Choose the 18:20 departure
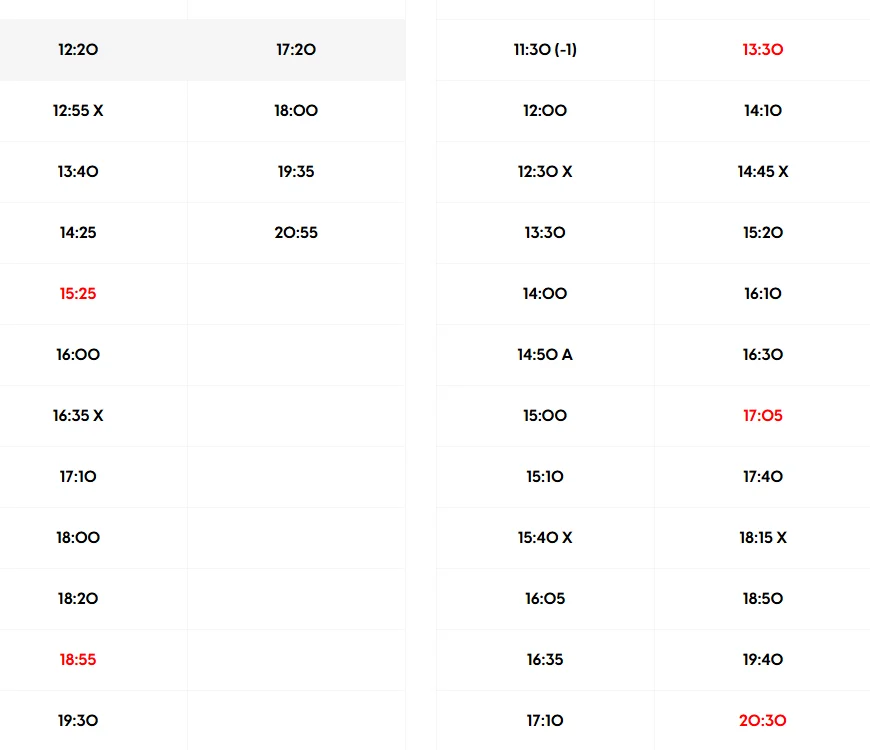The width and height of the screenshot is (870, 750). [x=78, y=599]
